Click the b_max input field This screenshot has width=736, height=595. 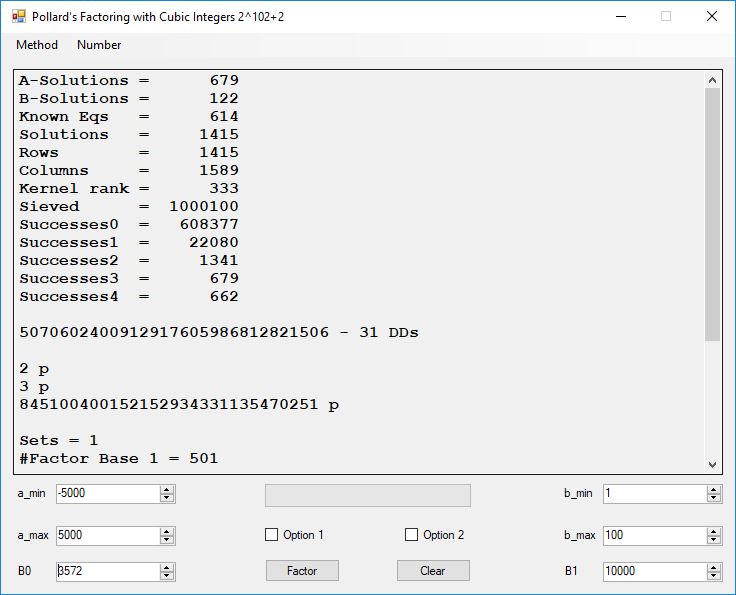pyautogui.click(x=653, y=535)
